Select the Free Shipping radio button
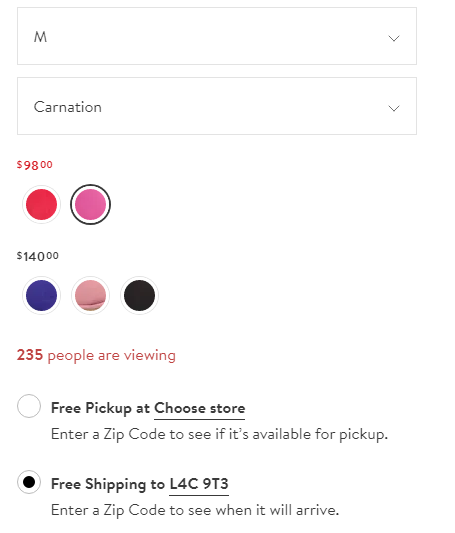 [x=29, y=482]
